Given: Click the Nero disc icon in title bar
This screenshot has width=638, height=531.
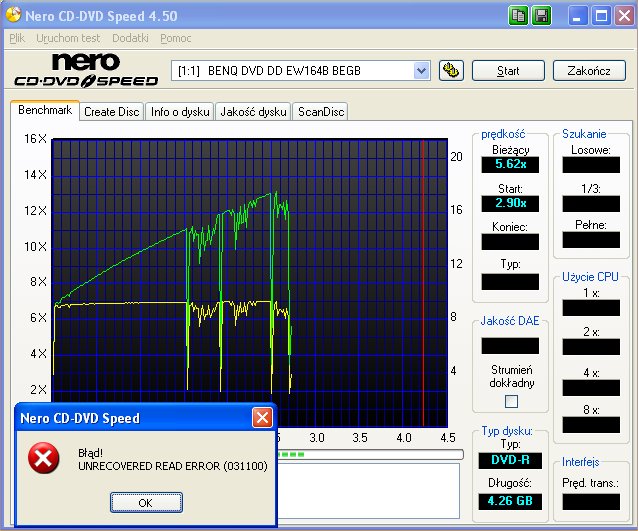Looking at the screenshot, I should 13,15.
